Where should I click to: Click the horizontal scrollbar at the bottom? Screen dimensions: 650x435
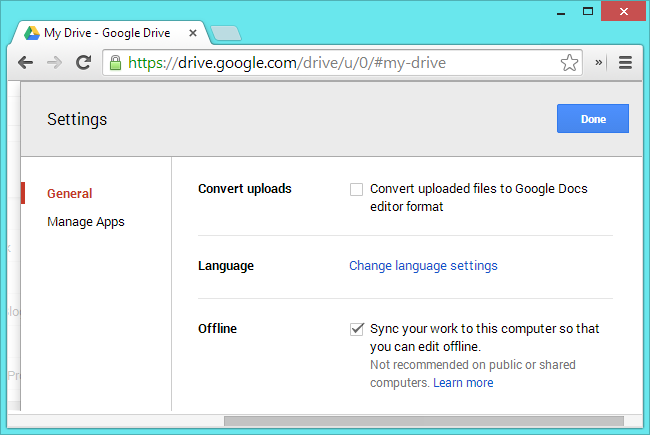420,421
